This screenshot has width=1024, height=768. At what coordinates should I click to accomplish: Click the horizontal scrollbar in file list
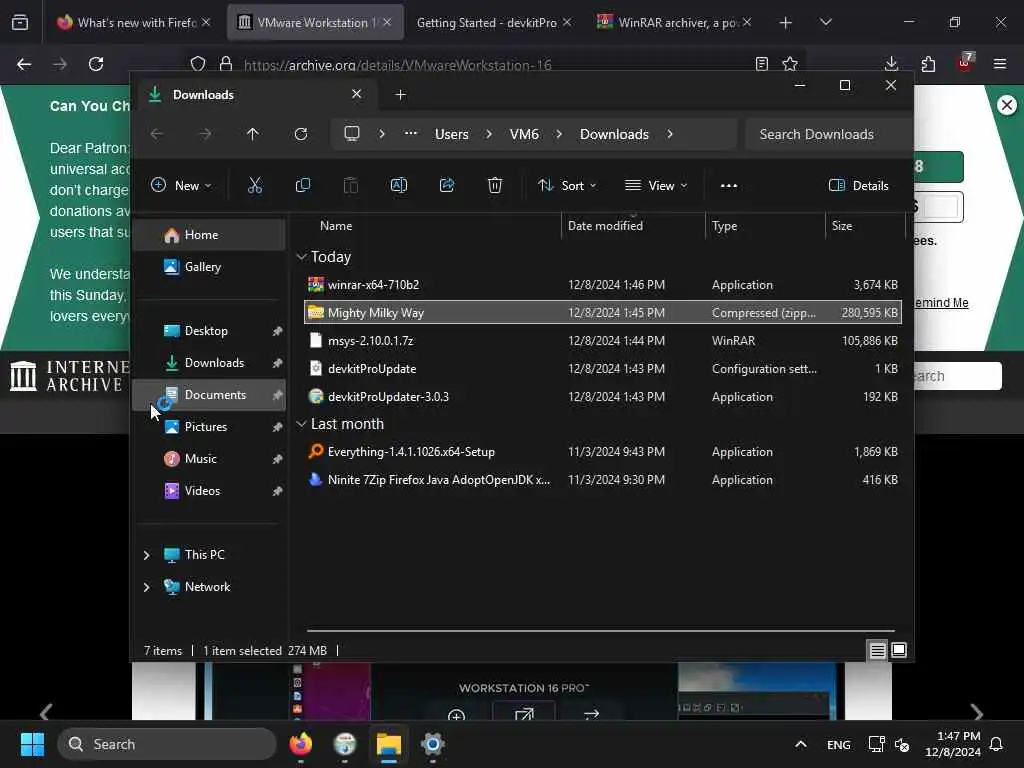601,631
